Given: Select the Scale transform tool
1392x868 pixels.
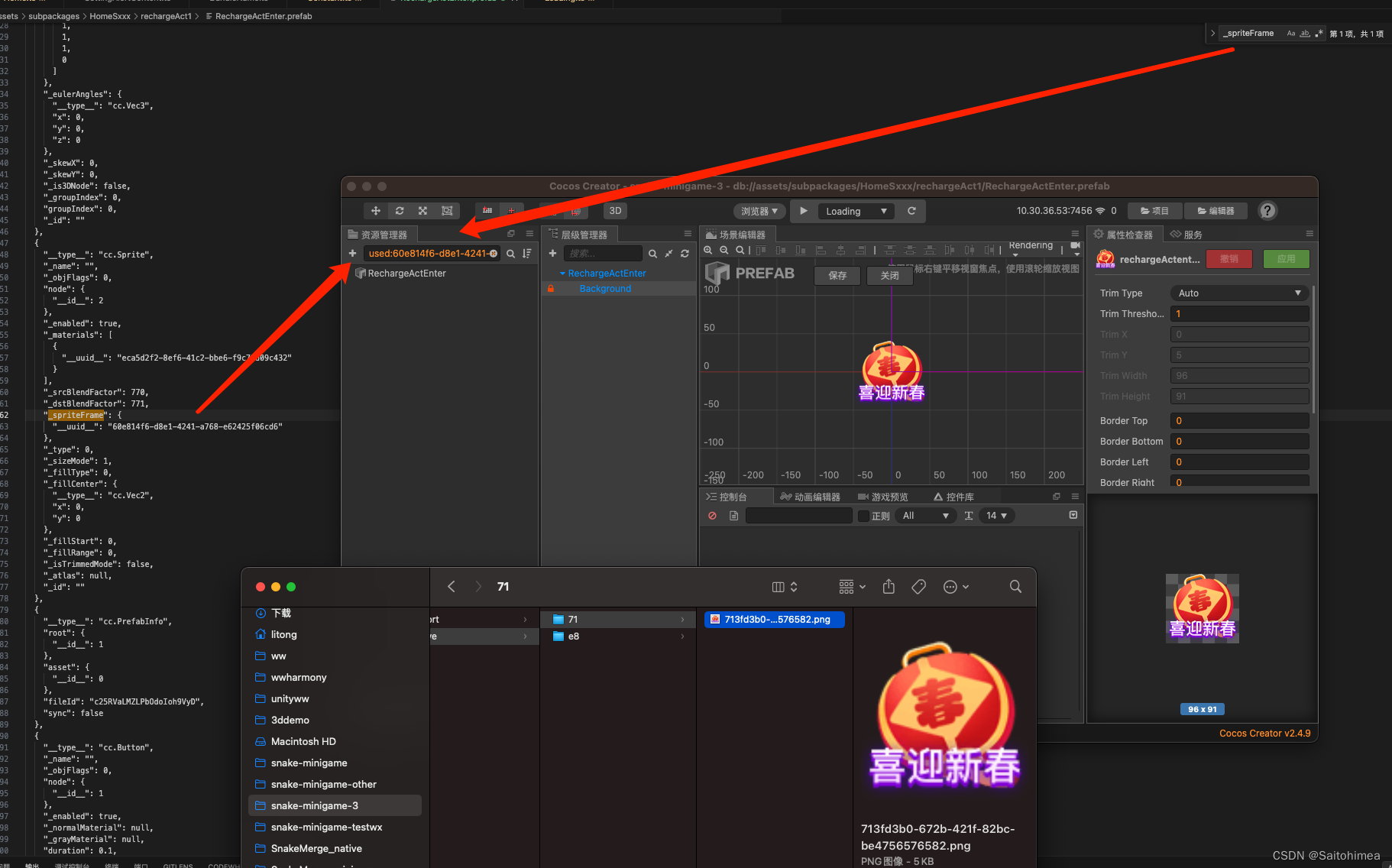Looking at the screenshot, I should [423, 211].
